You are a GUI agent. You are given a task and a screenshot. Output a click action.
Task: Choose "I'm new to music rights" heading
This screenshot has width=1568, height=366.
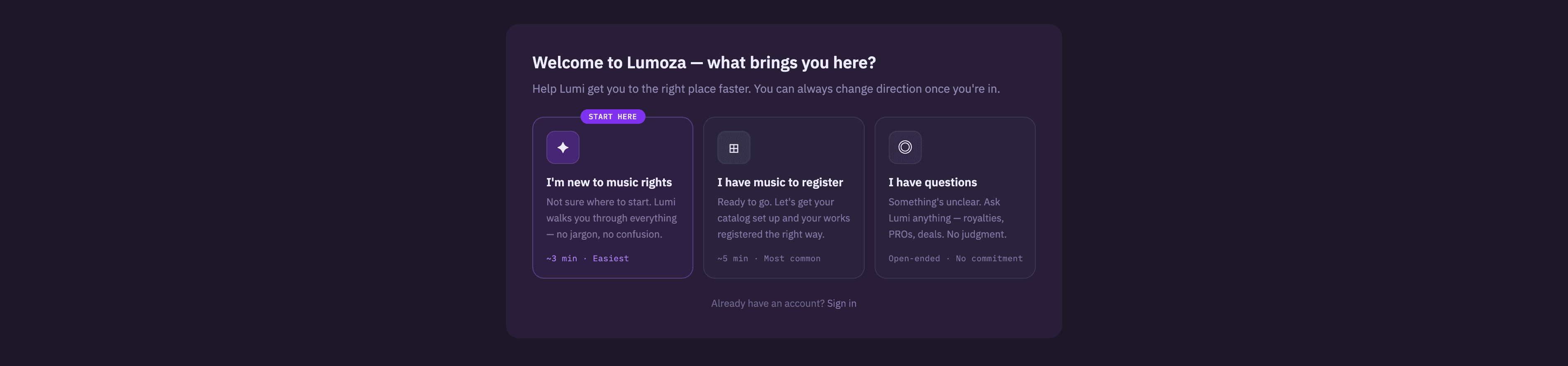(608, 182)
